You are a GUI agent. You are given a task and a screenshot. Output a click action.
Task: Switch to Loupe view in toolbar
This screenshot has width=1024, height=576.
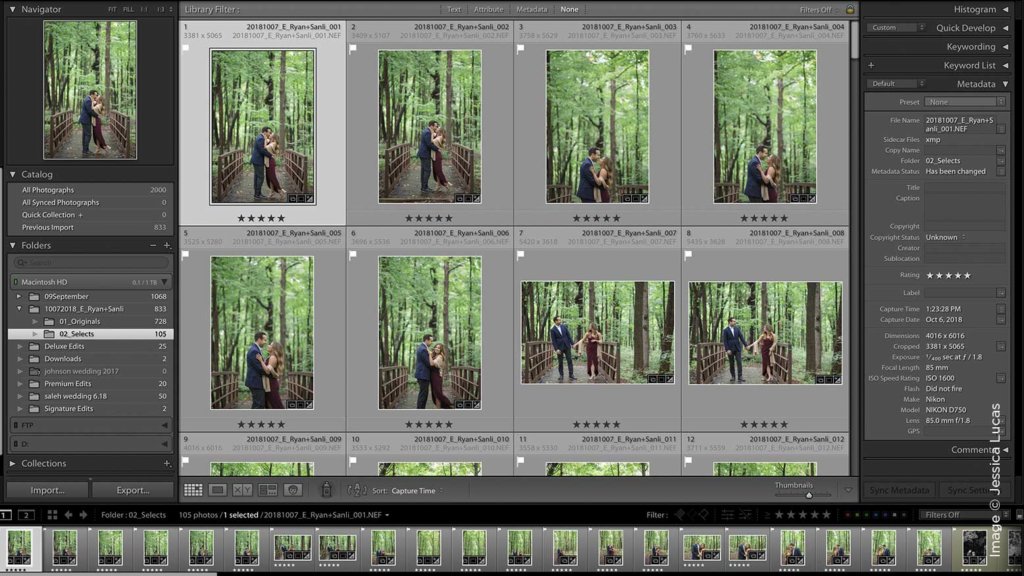[217, 490]
